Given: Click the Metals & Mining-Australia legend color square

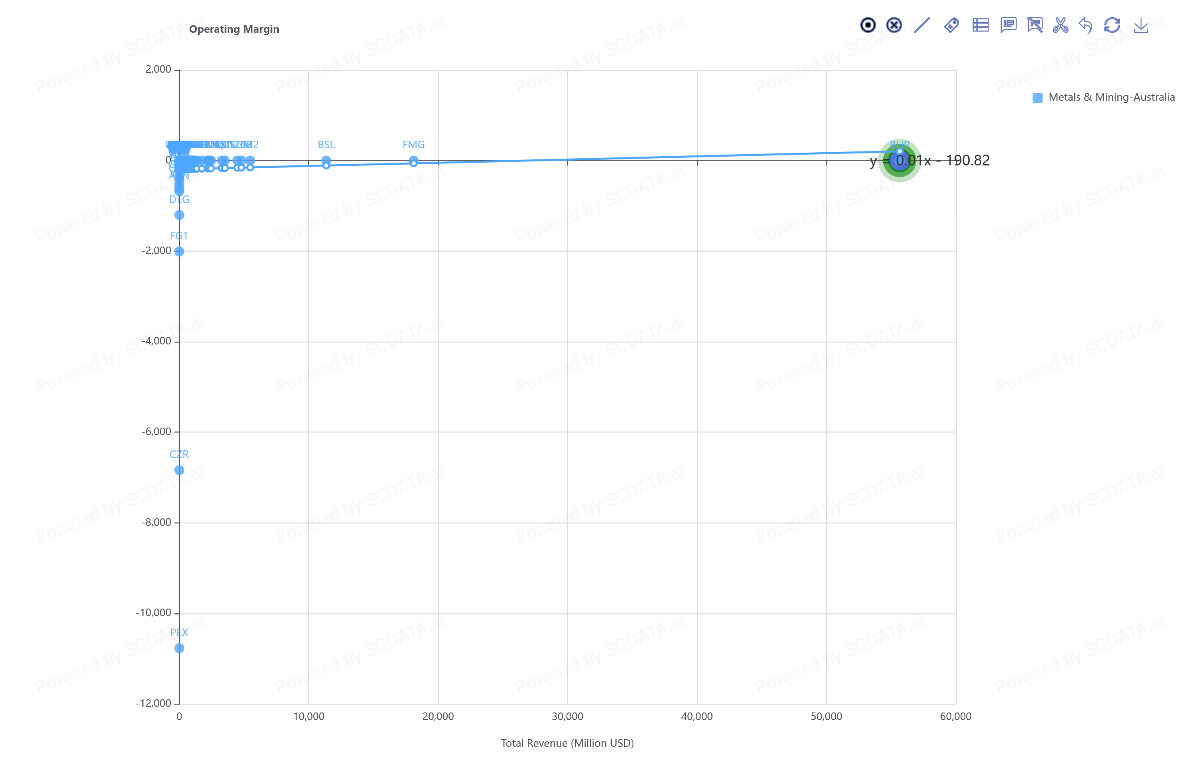Looking at the screenshot, I should [x=1038, y=98].
